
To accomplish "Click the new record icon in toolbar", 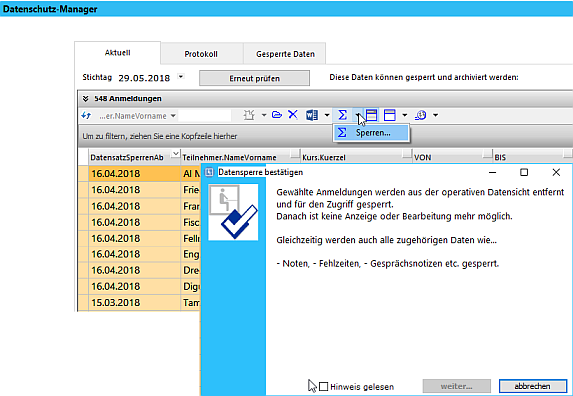I will click(249, 115).
